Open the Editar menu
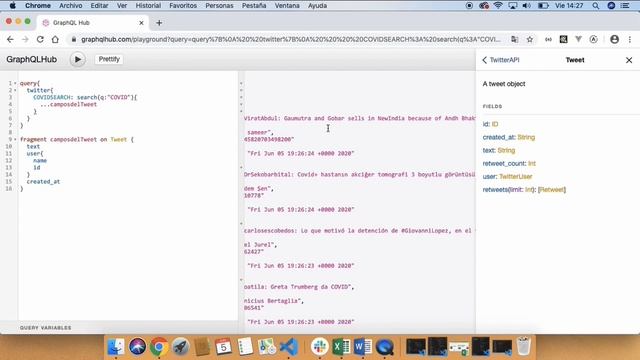The height and width of the screenshot is (360, 640). 99,6
